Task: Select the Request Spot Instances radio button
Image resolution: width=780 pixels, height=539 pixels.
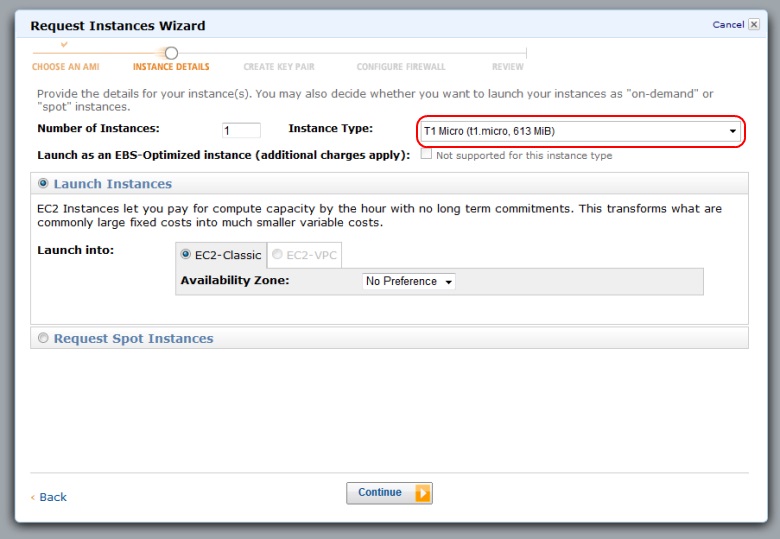Action: 43,338
